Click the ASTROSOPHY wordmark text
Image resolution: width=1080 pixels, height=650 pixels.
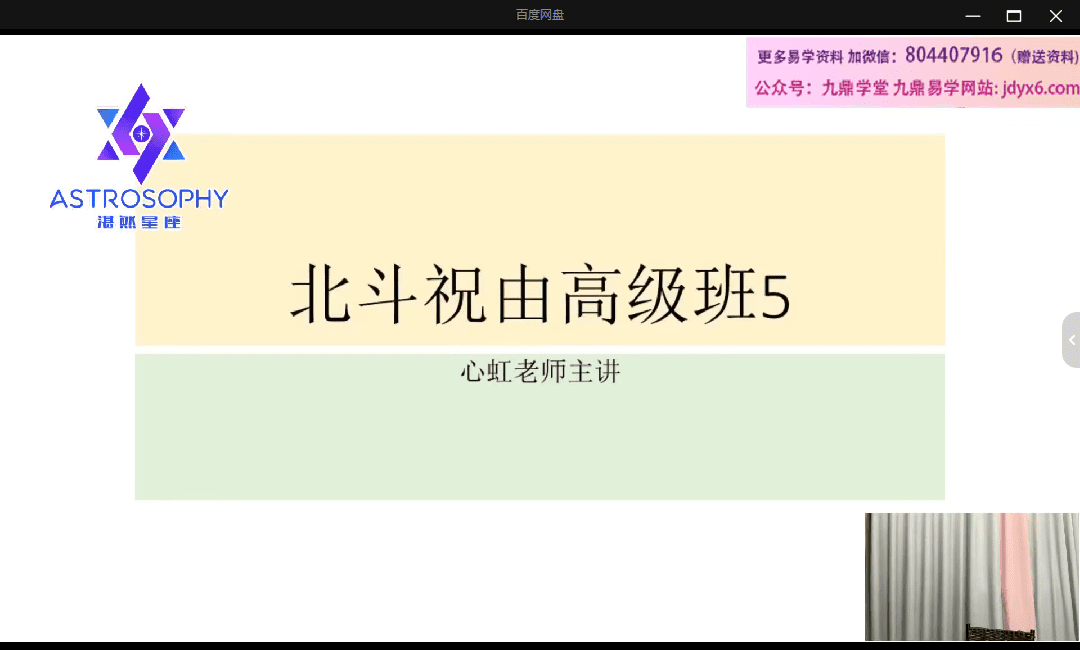pyautogui.click(x=139, y=199)
